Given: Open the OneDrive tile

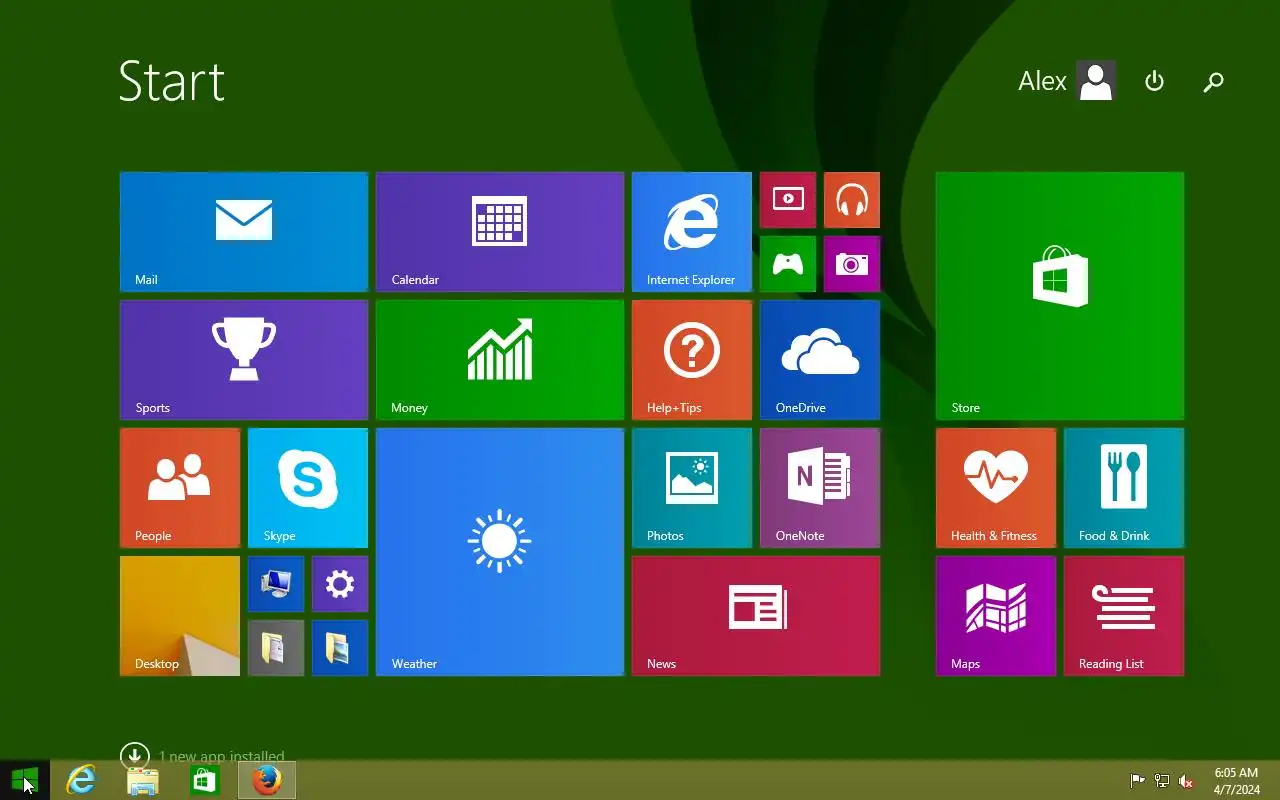Looking at the screenshot, I should point(820,360).
